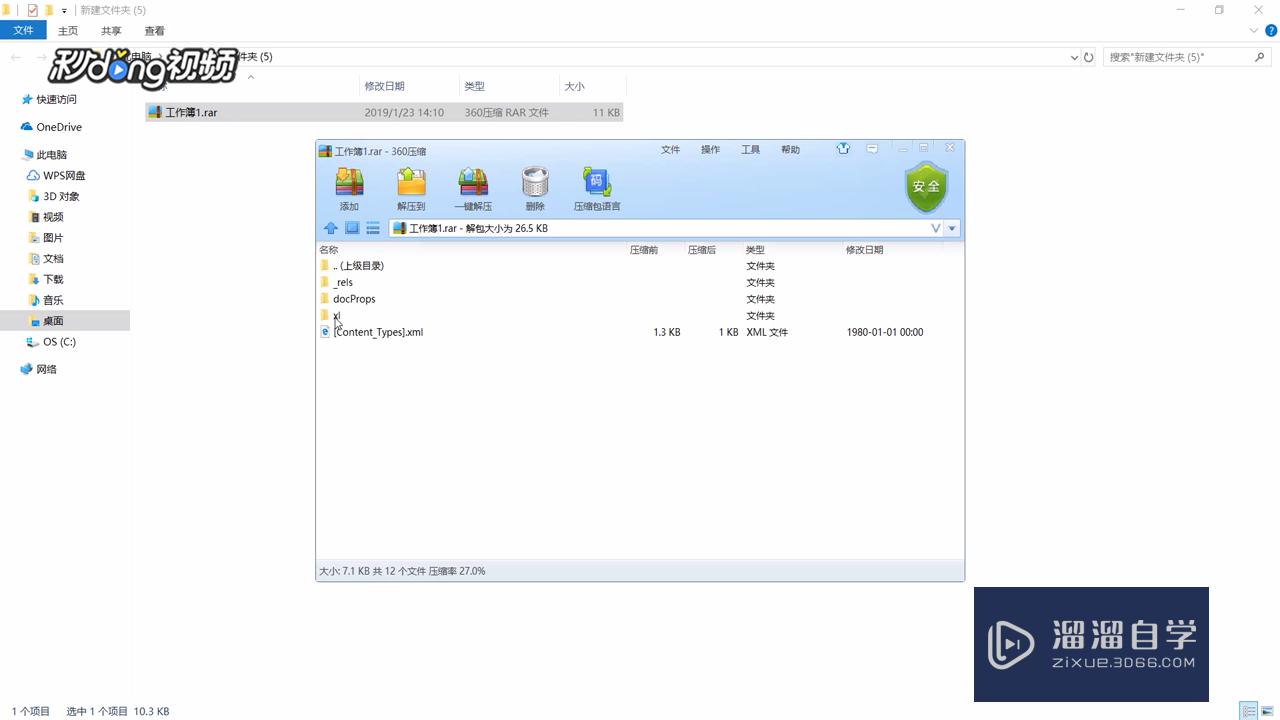Screen dimensions: 1280x720
Task: Open the Explorer help question mark
Action: click(x=1271, y=31)
